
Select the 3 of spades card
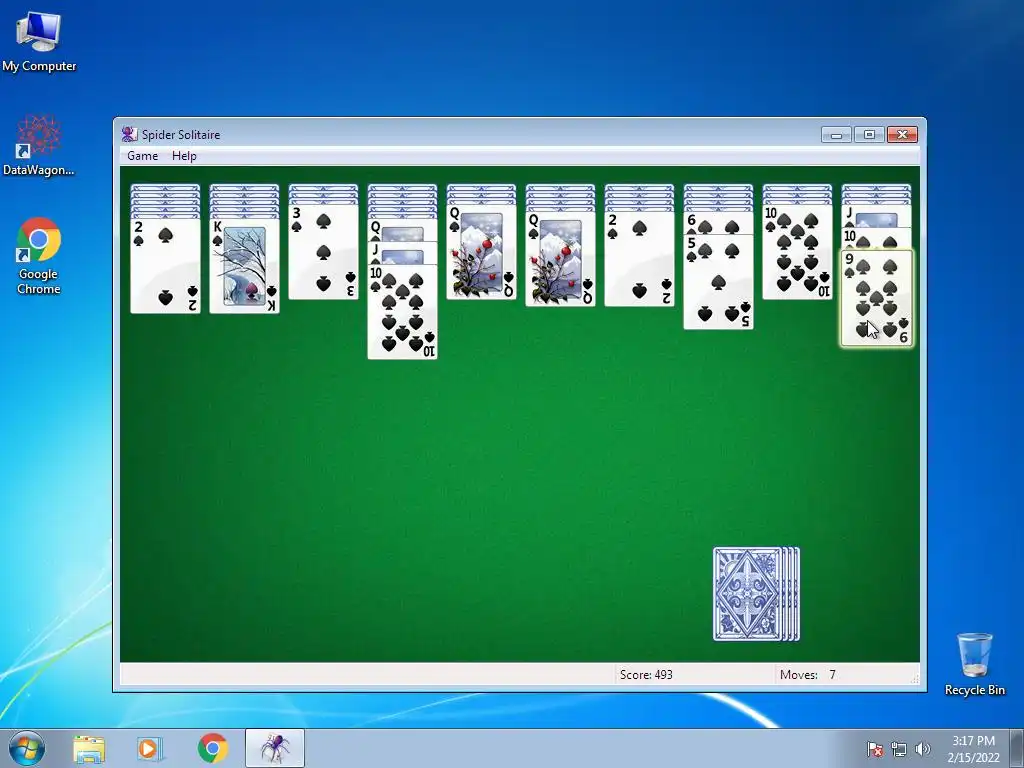click(323, 251)
